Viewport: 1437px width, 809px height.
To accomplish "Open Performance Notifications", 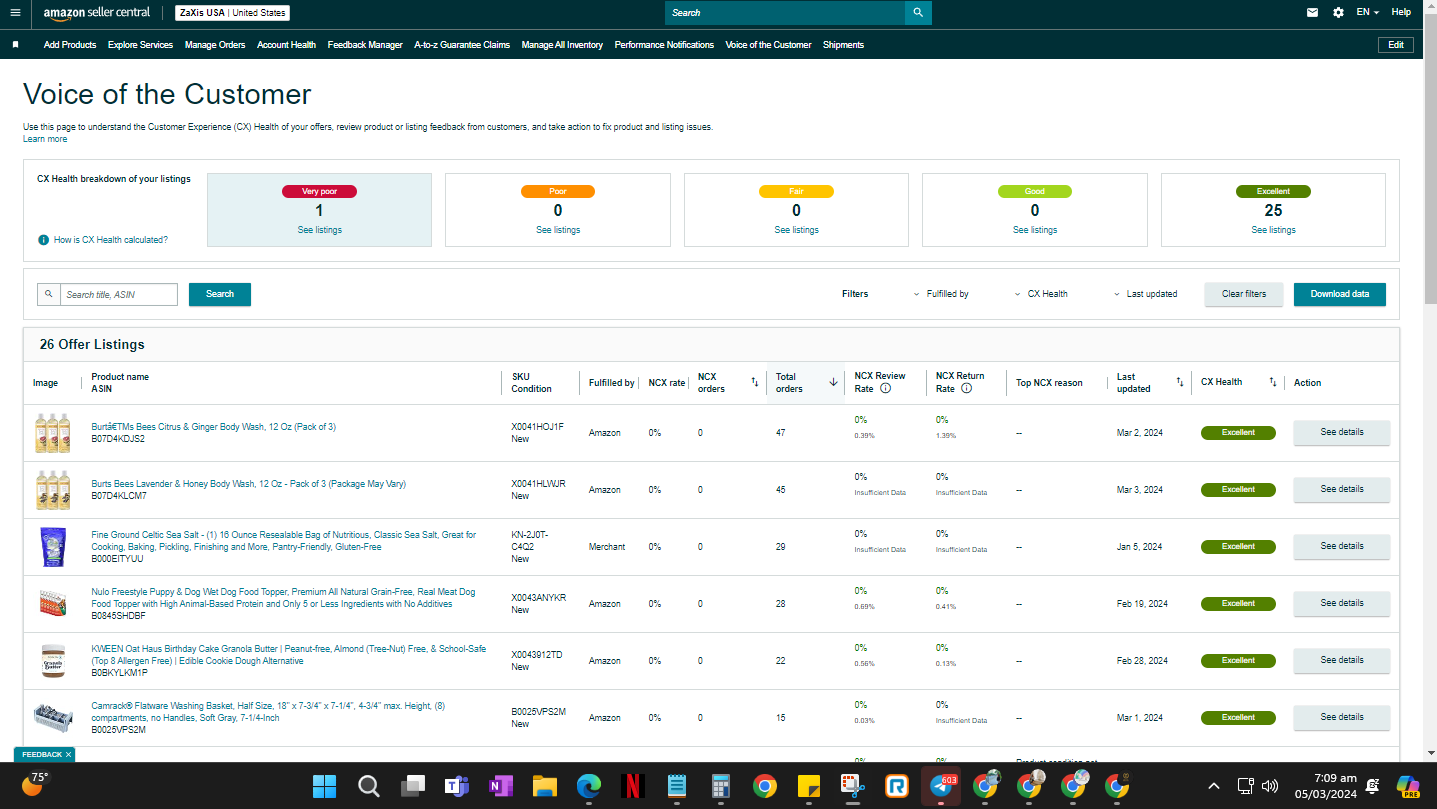I will (x=664, y=45).
